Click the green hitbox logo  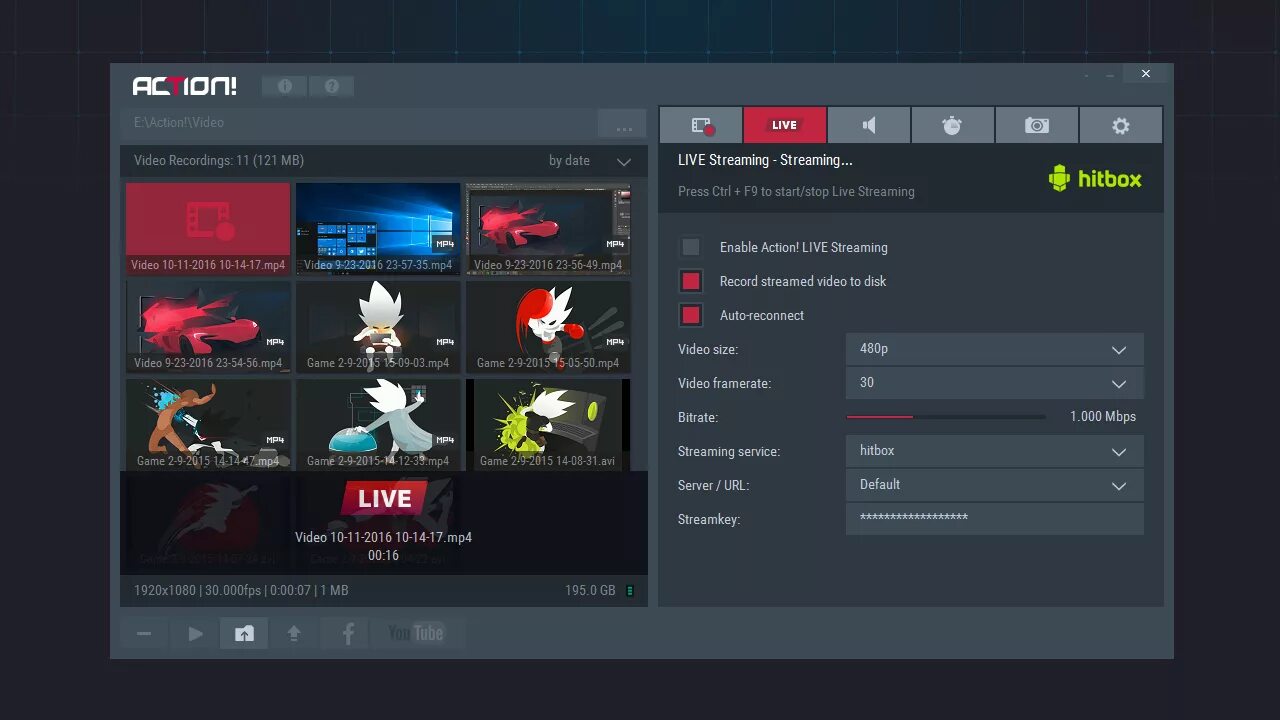[1095, 178]
